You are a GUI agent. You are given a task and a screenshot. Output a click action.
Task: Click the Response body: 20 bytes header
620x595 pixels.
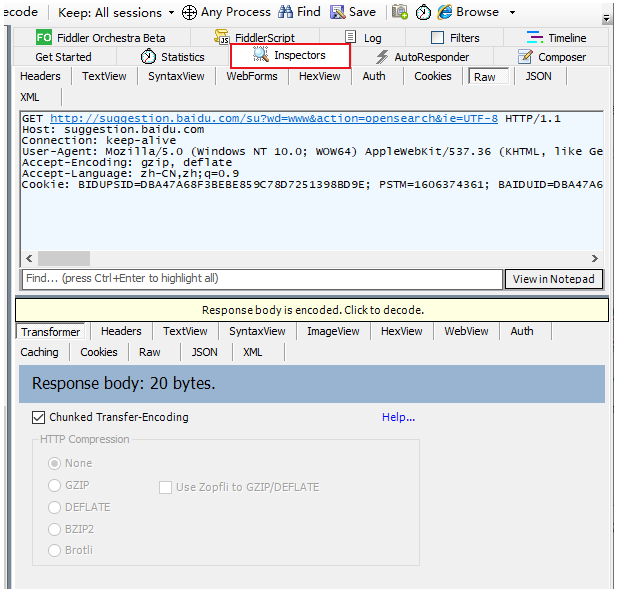pos(312,384)
